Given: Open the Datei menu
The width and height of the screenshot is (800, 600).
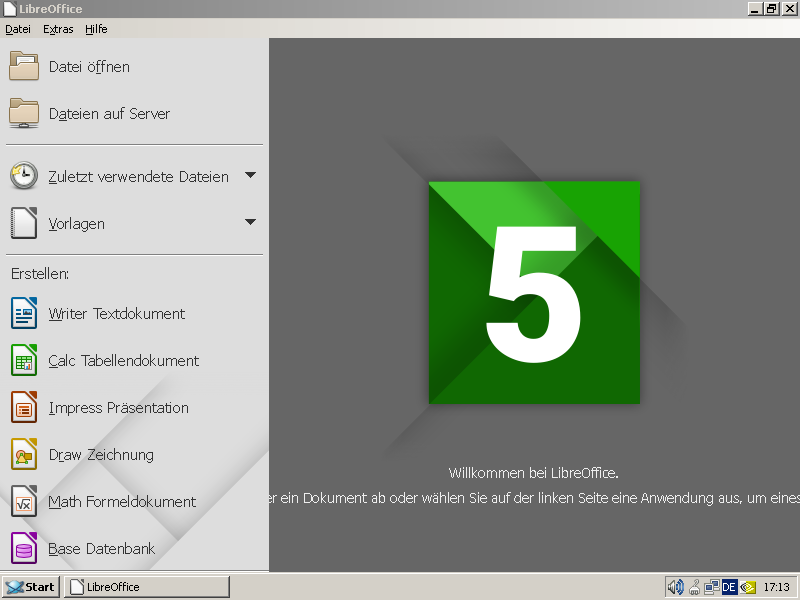Looking at the screenshot, I should point(18,29).
